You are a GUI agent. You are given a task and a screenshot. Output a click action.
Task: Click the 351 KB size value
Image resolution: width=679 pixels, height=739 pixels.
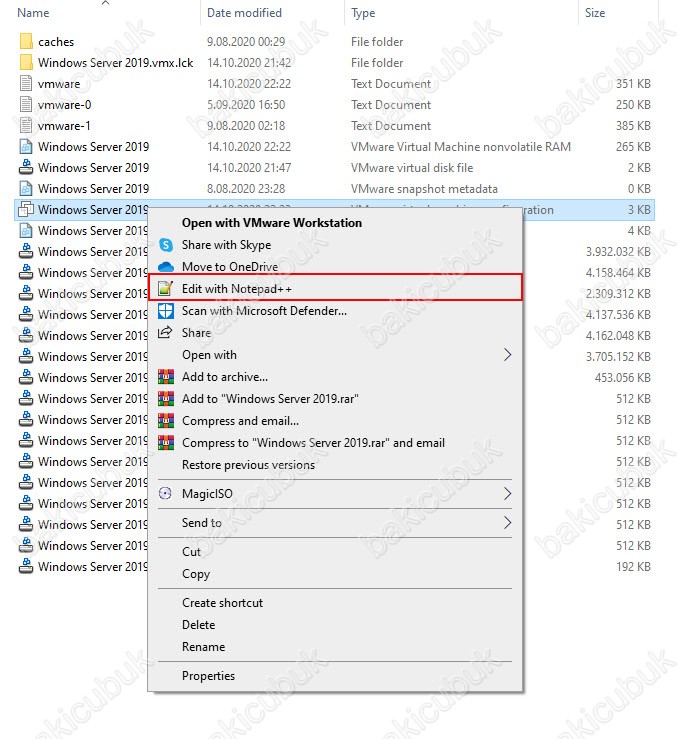(633, 84)
